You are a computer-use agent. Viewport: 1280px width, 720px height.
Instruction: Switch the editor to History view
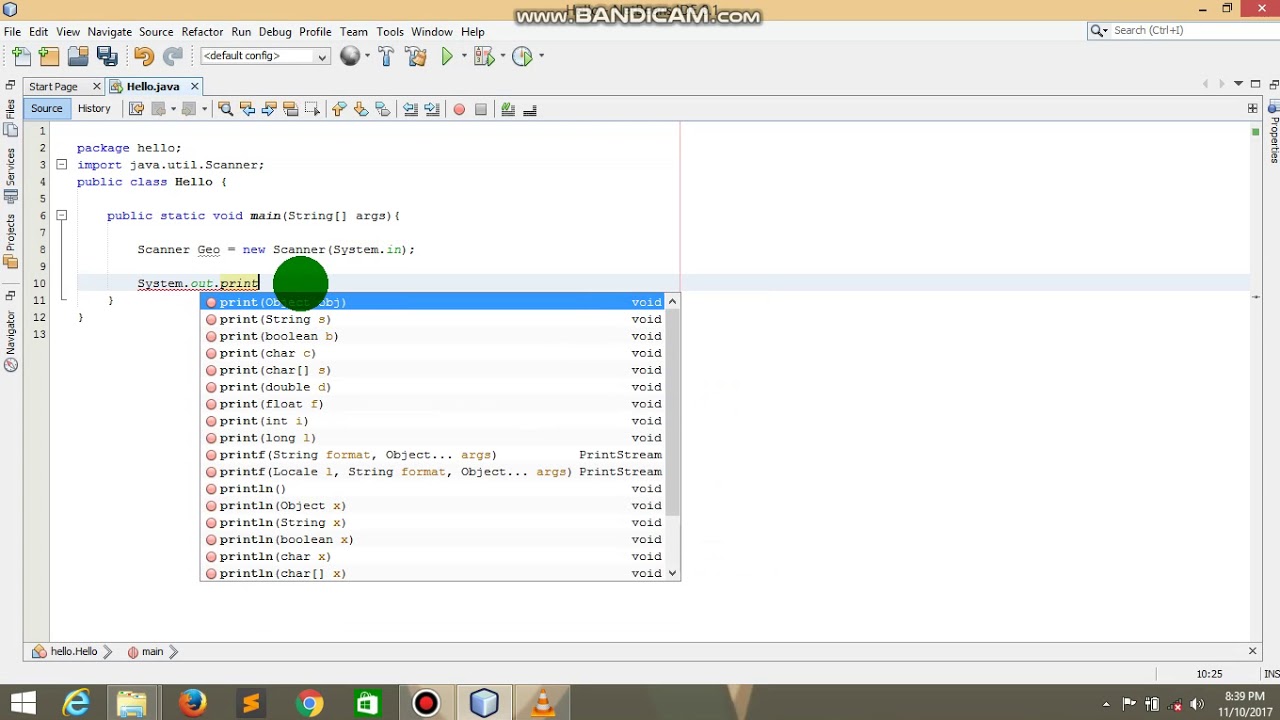pyautogui.click(x=94, y=109)
